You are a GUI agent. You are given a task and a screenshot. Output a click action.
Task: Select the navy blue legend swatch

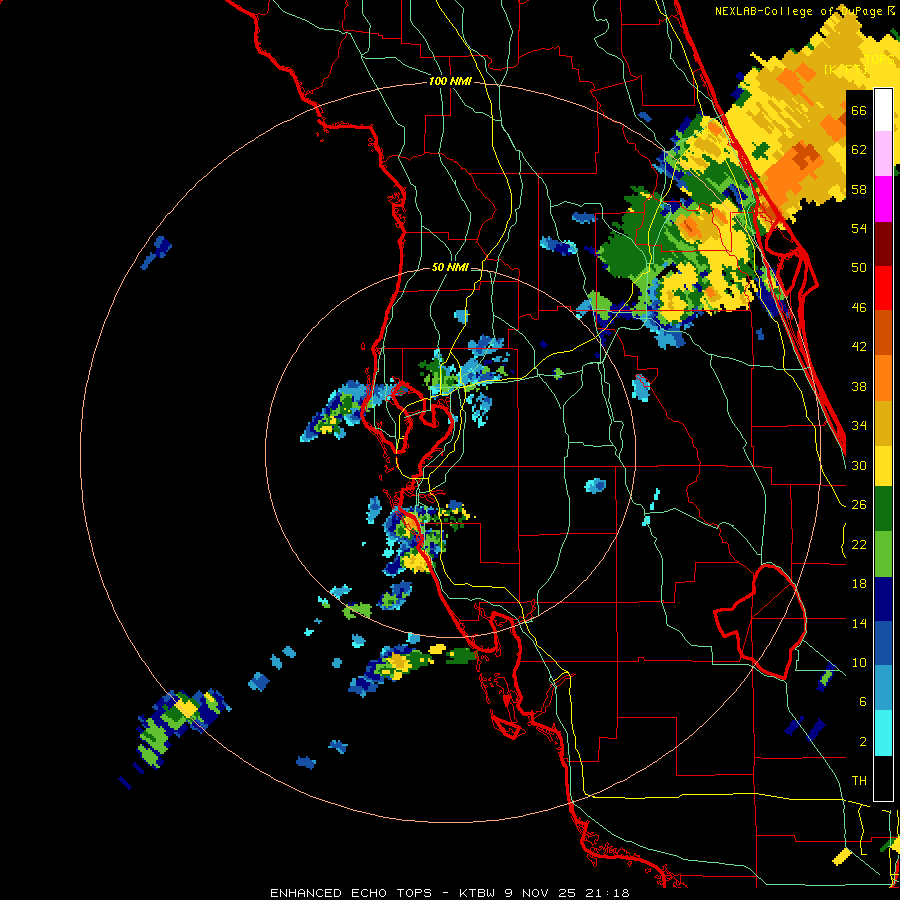[883, 599]
